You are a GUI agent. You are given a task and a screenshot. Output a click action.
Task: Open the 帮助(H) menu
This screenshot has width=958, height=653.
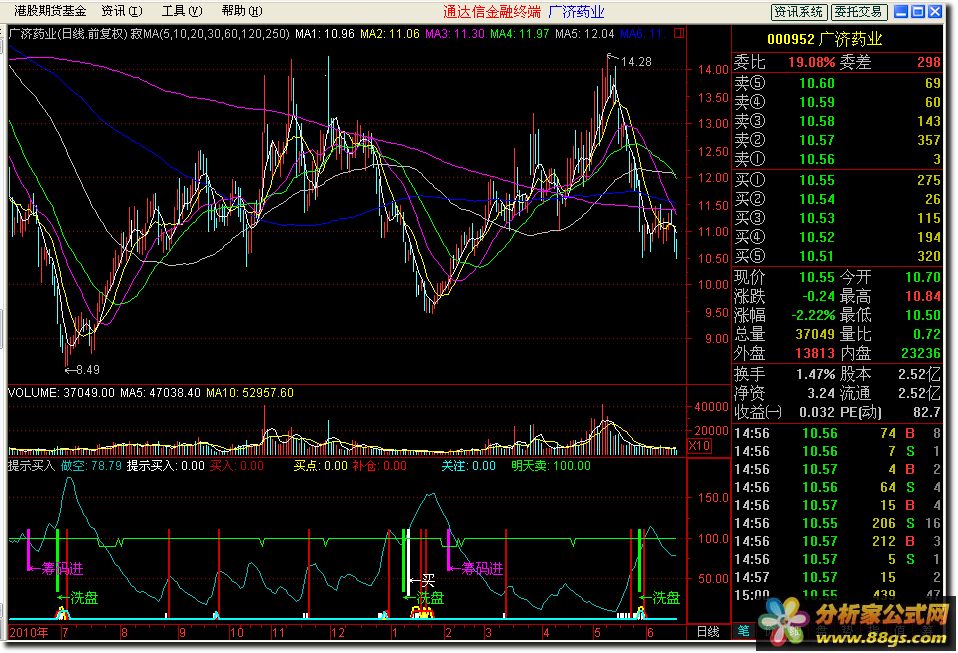(x=241, y=11)
